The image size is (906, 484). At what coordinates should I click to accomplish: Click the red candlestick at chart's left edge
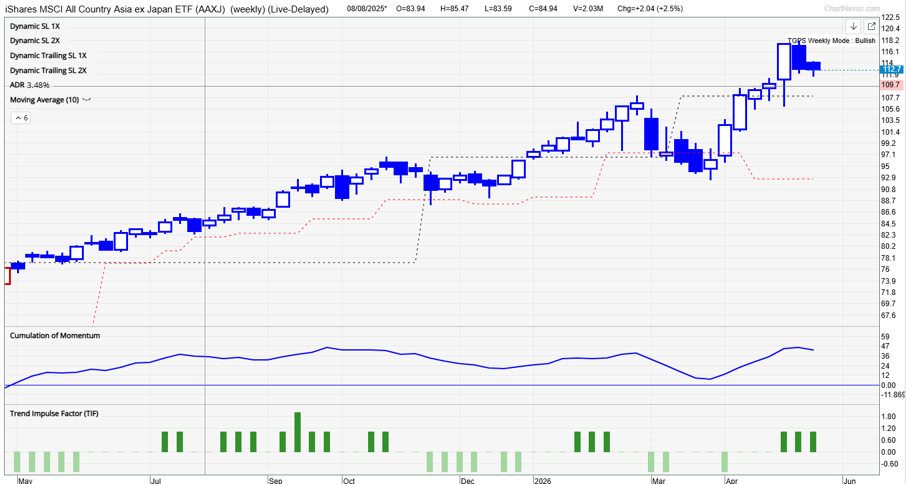8,275
